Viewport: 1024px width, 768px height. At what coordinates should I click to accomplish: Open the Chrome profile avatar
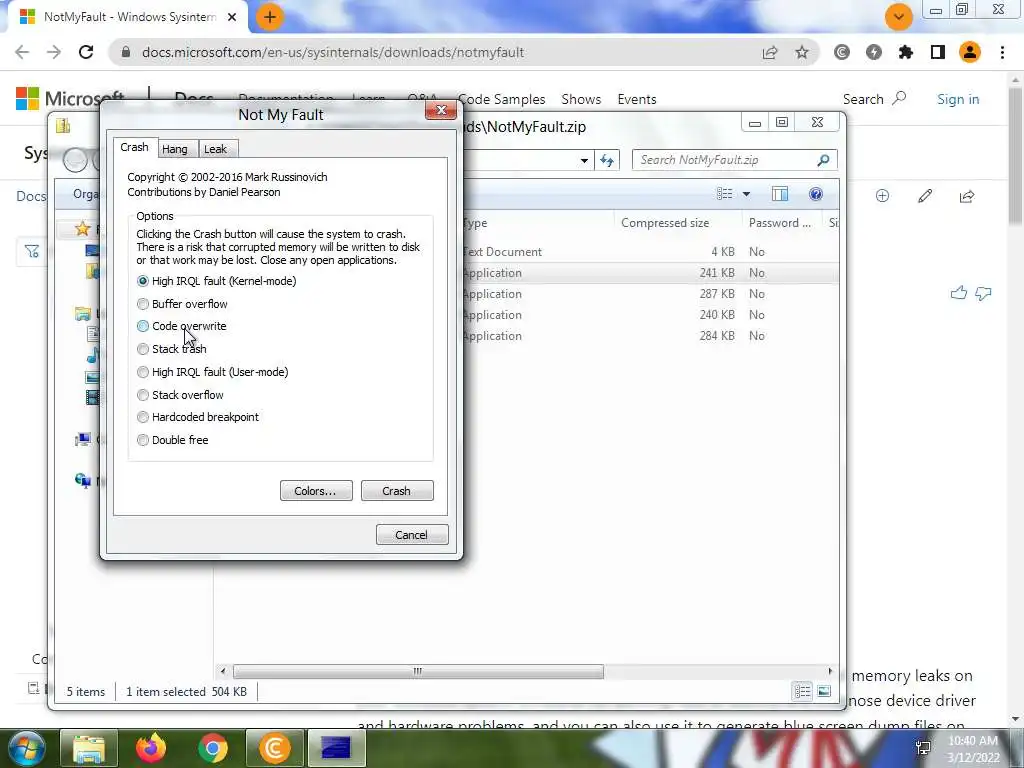point(970,52)
